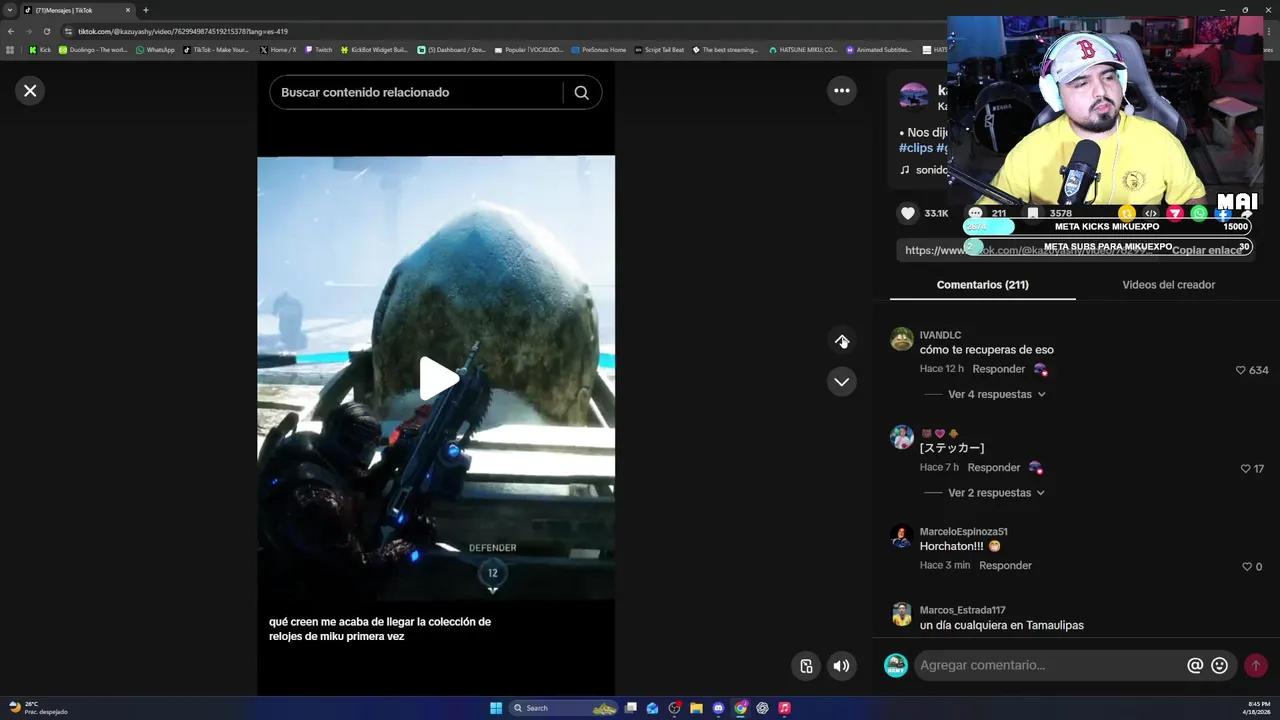Open IVANDLC's profile avatar
This screenshot has width=1280, height=720.
pos(902,339)
